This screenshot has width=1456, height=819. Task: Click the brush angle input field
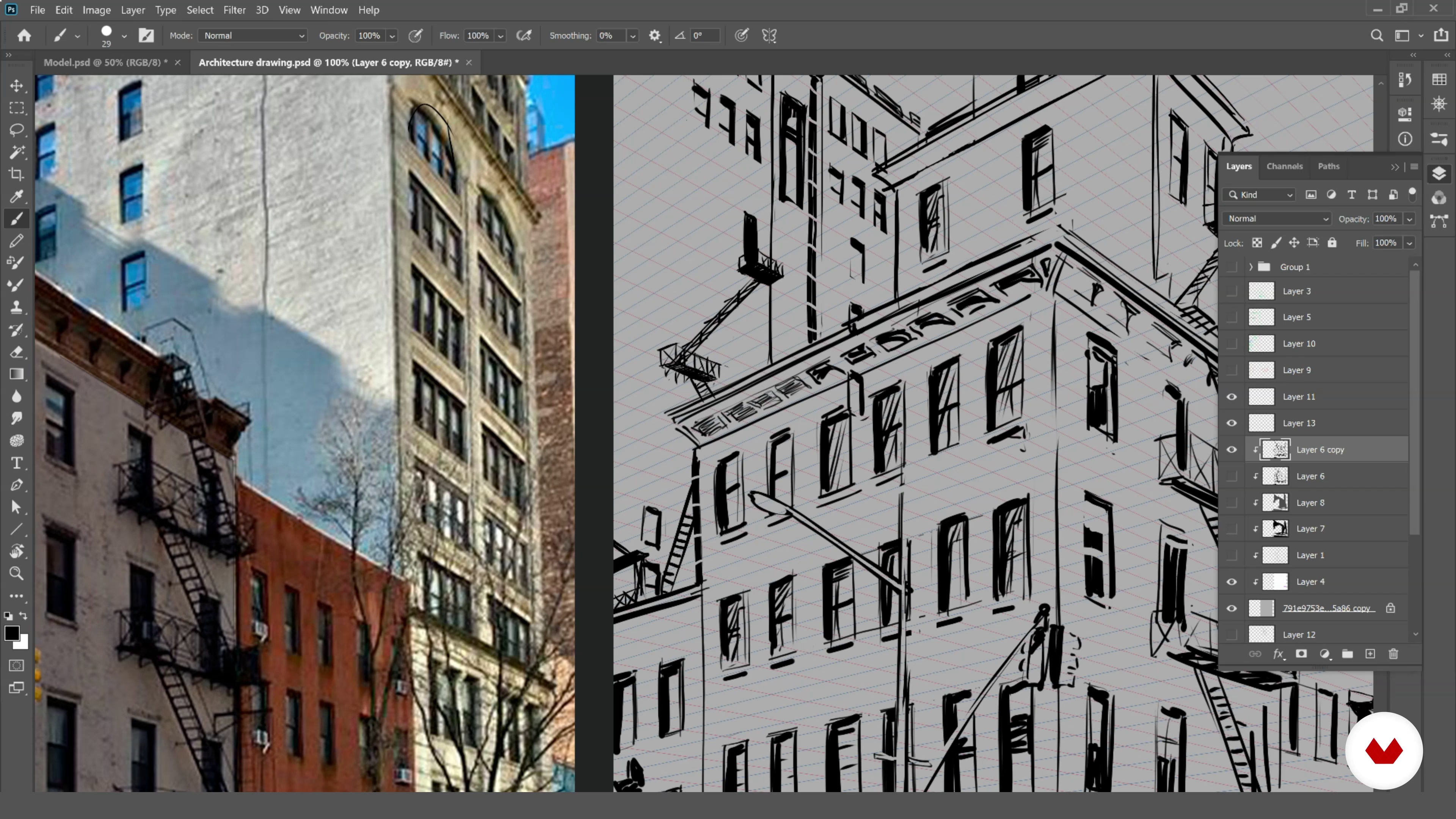click(704, 36)
